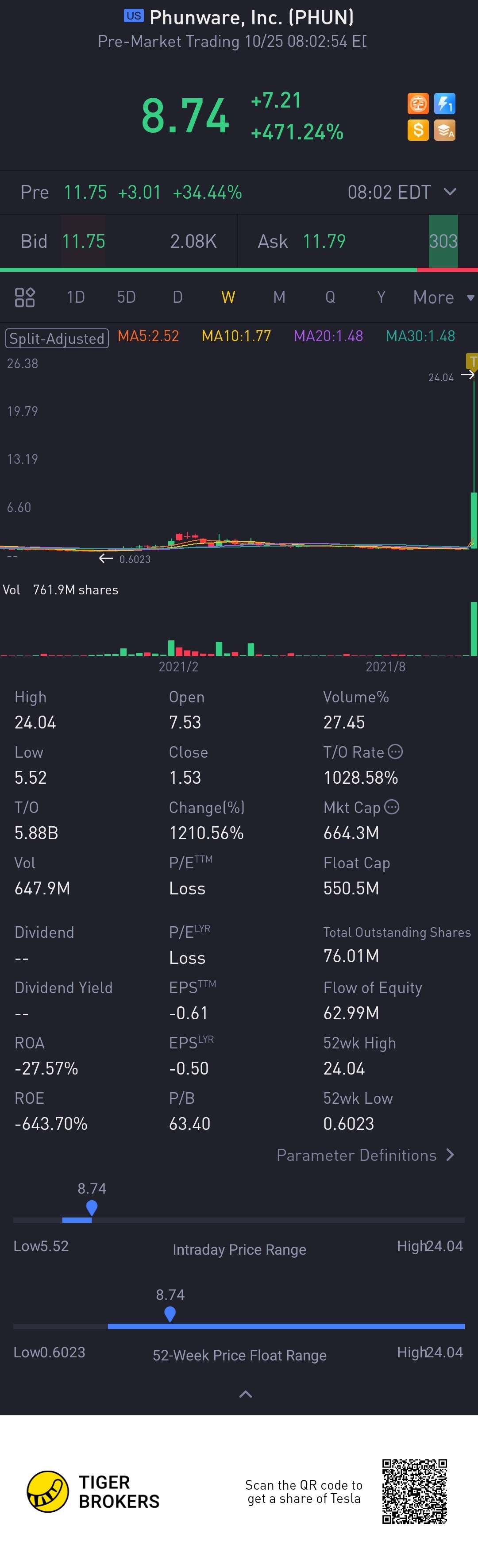
Task: Tap the Intraday Price Range marker
Action: coord(92,1208)
